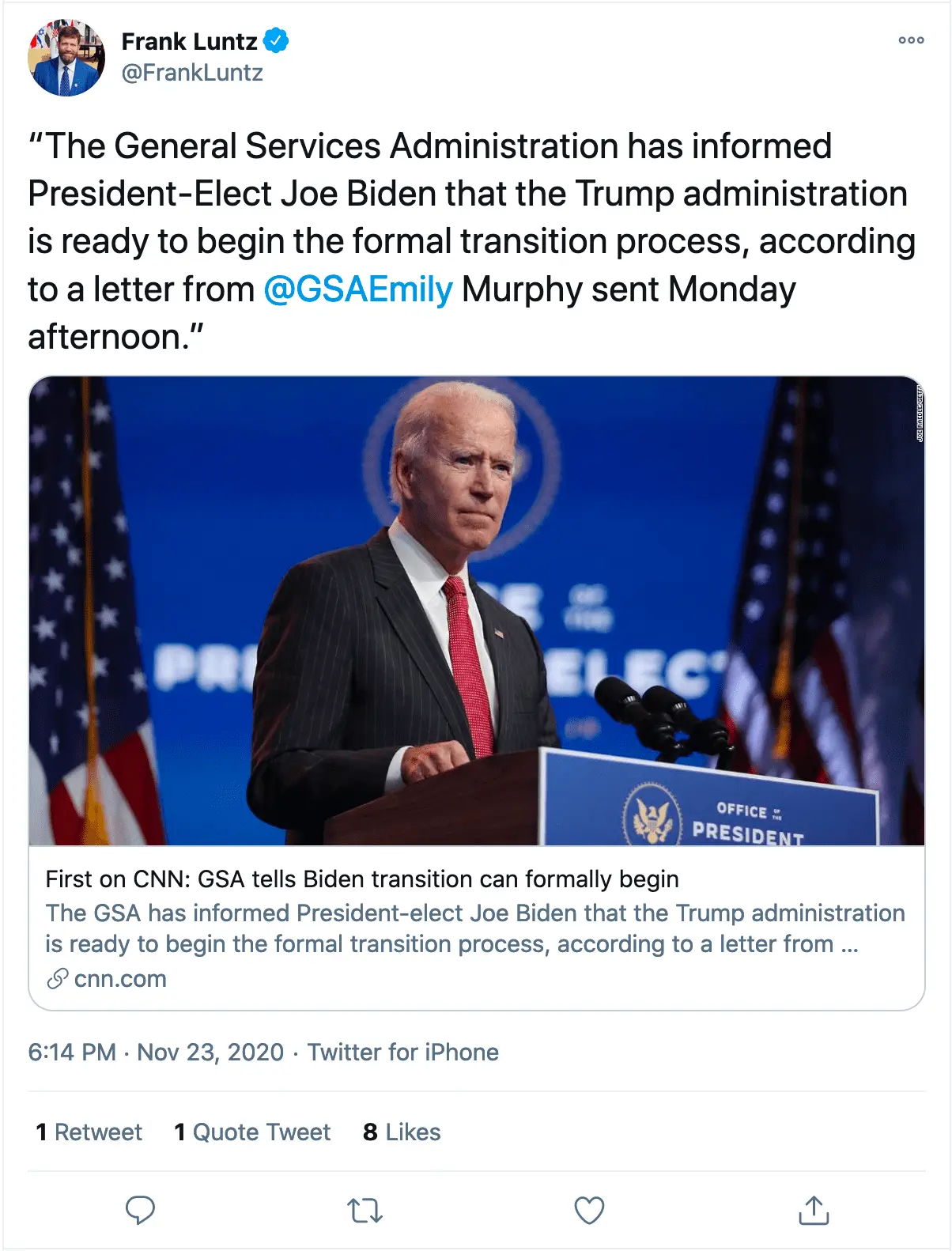
Task: Like the tweet with heart icon
Action: [589, 1210]
